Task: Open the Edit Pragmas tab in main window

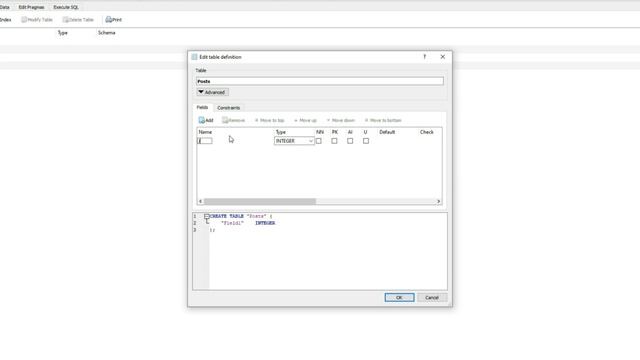Action: tap(31, 7)
